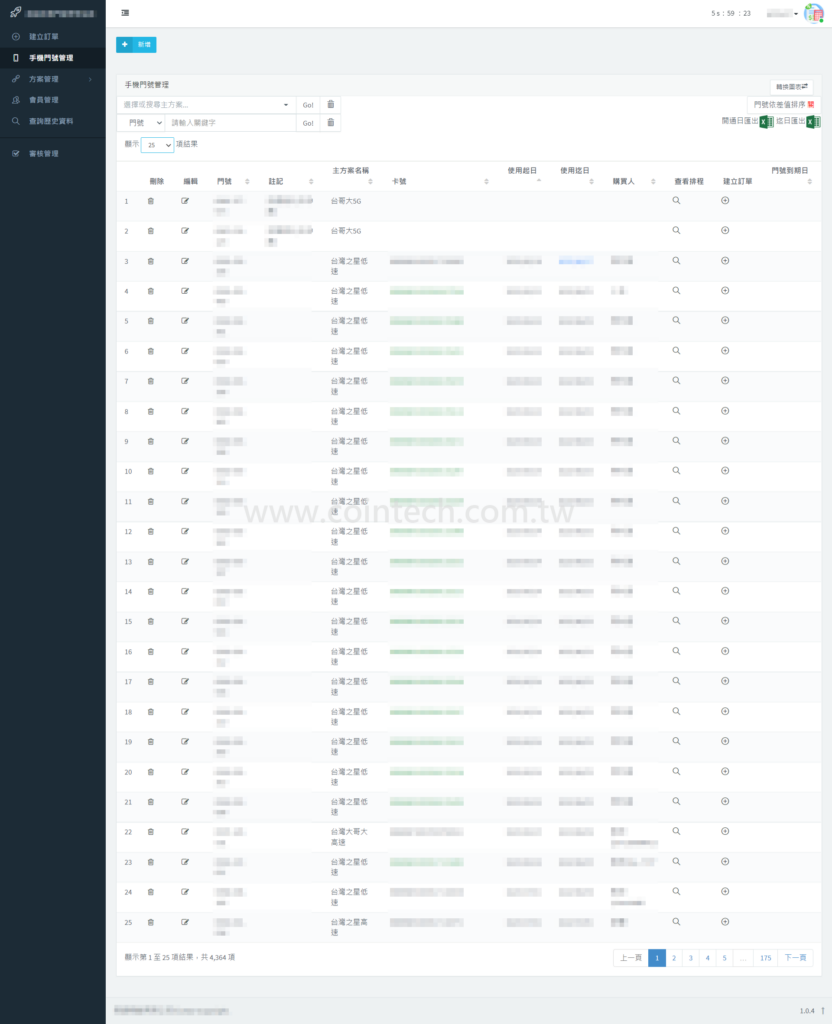
Task: Click the Excel icon for 迄日匯出
Action: [813, 121]
